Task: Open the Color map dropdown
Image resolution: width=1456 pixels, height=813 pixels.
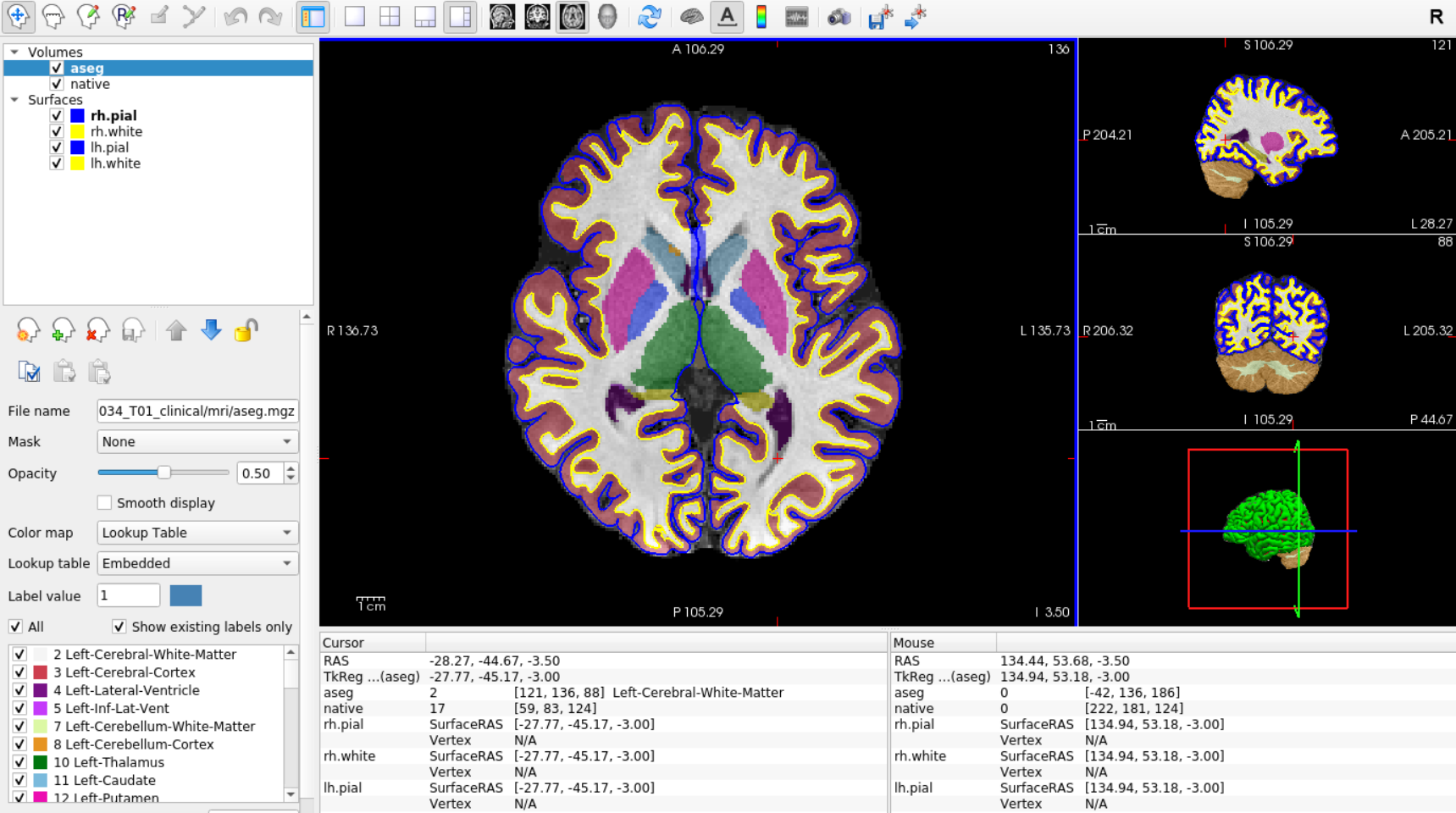Action: pyautogui.click(x=197, y=533)
